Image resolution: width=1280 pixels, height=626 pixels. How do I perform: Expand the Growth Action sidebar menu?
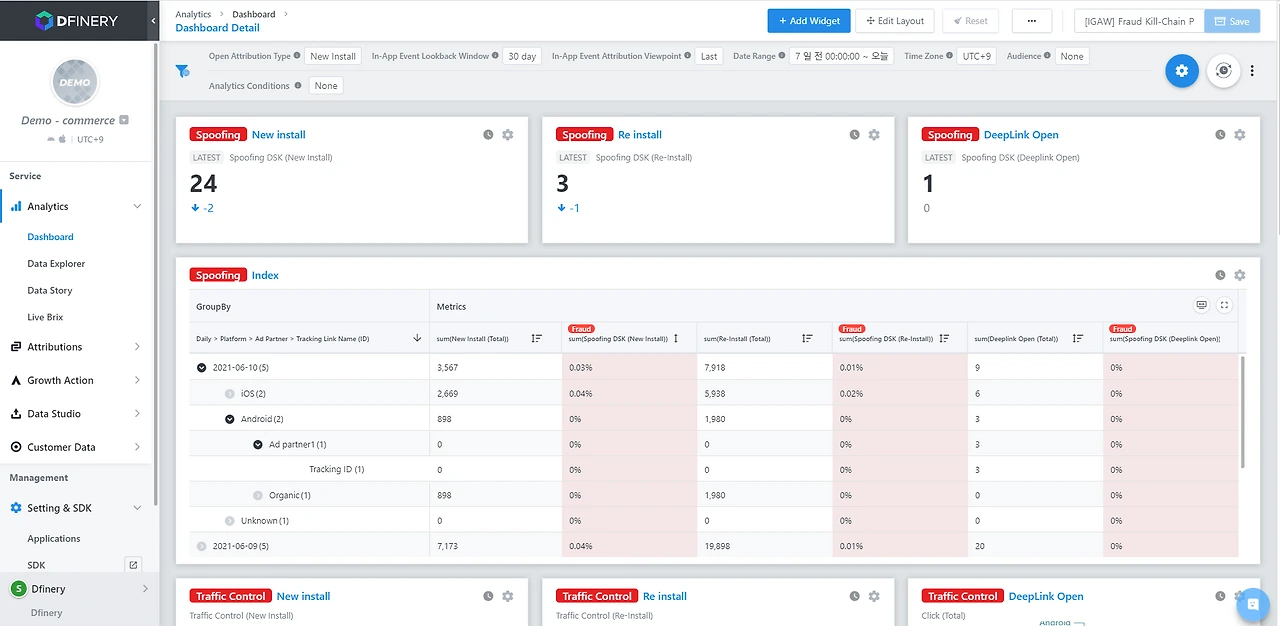[77, 380]
